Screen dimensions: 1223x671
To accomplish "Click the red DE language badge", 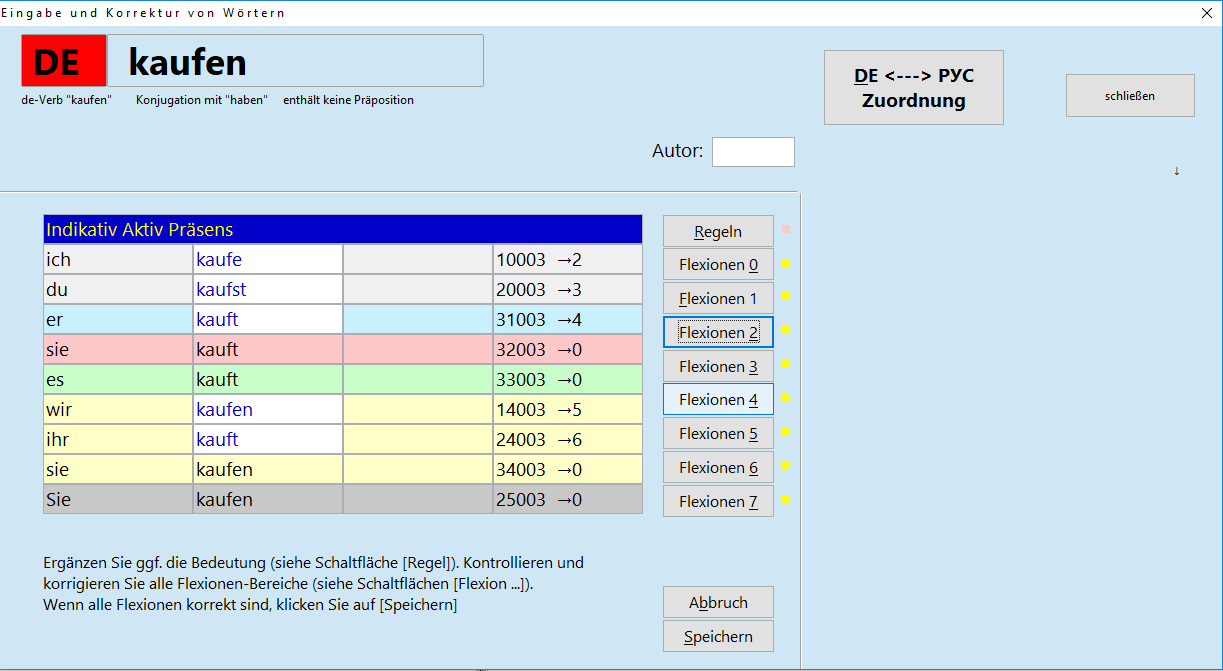I will tap(63, 61).
